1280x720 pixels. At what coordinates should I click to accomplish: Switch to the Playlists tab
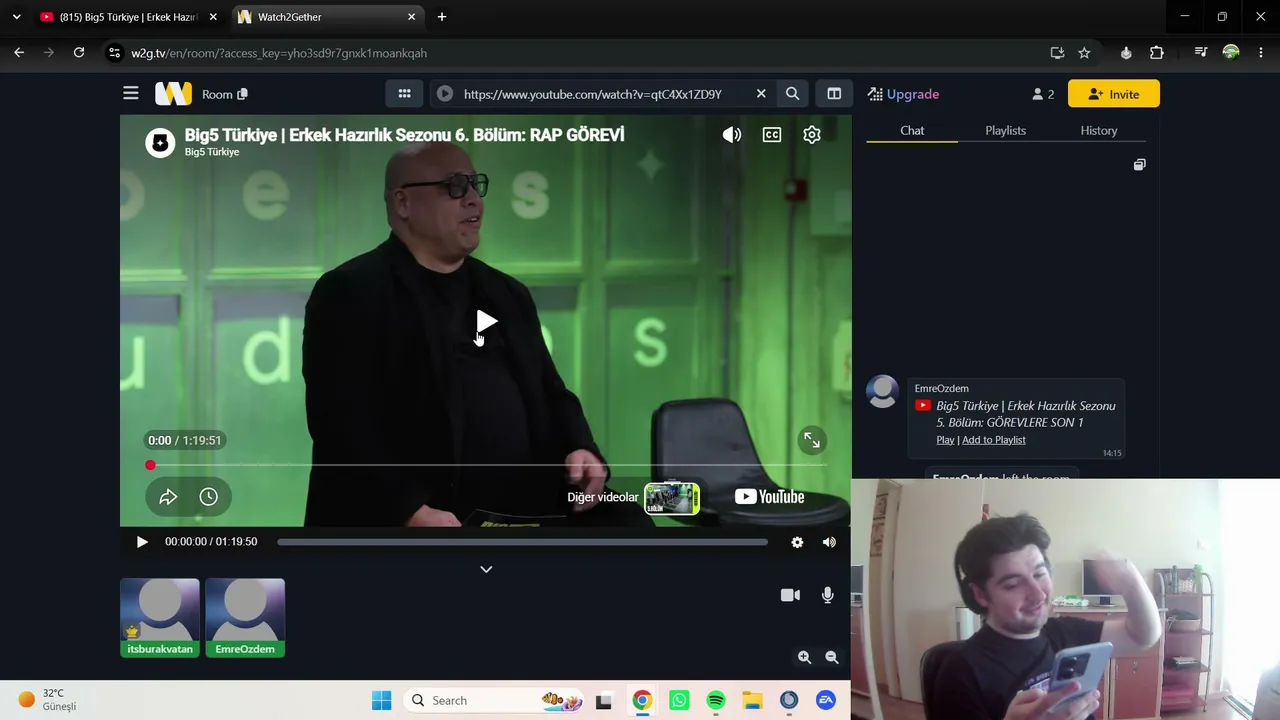(x=1005, y=130)
